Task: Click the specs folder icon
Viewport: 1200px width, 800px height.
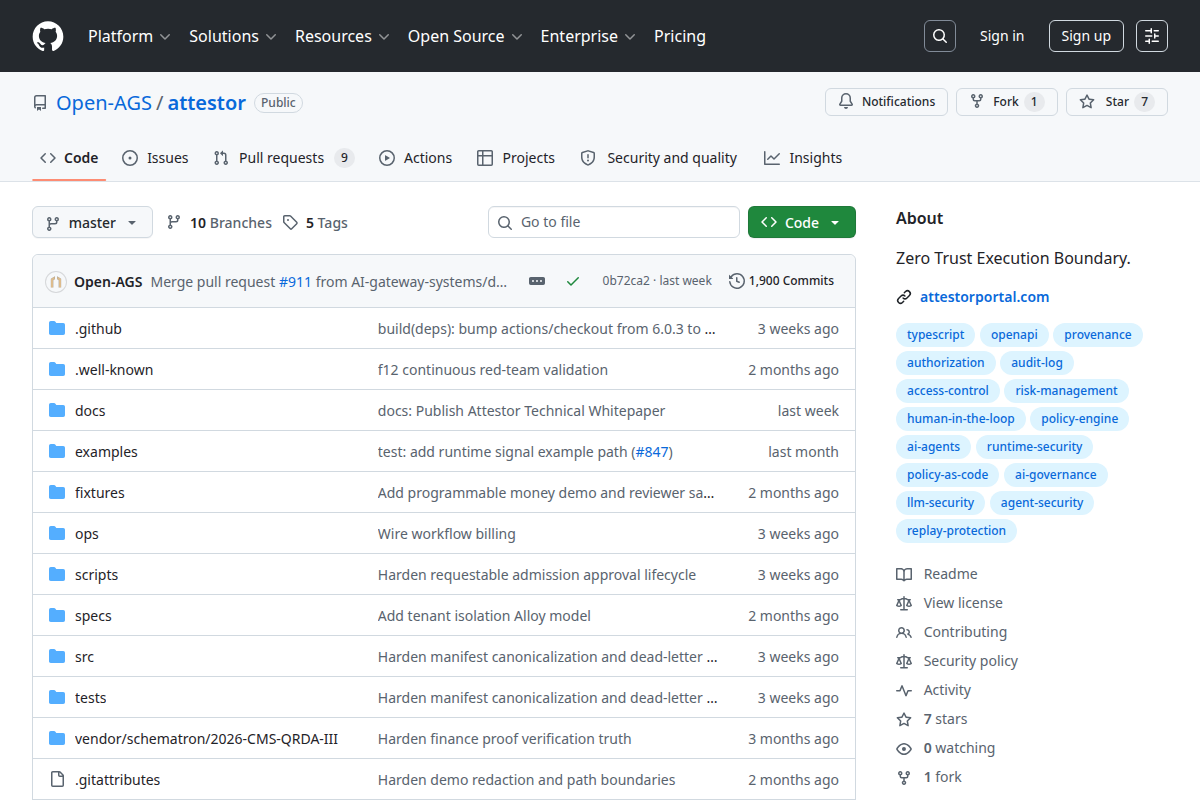Action: pos(57,615)
